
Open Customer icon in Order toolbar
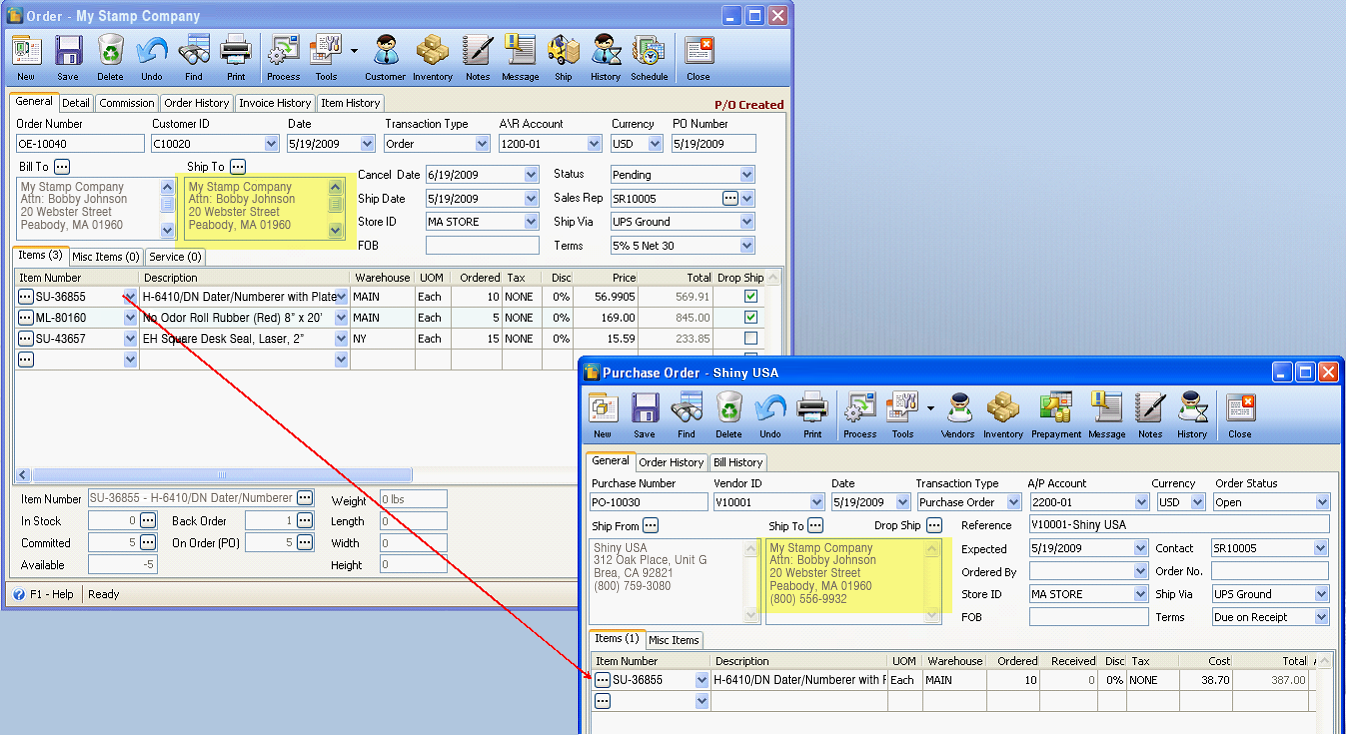385,50
